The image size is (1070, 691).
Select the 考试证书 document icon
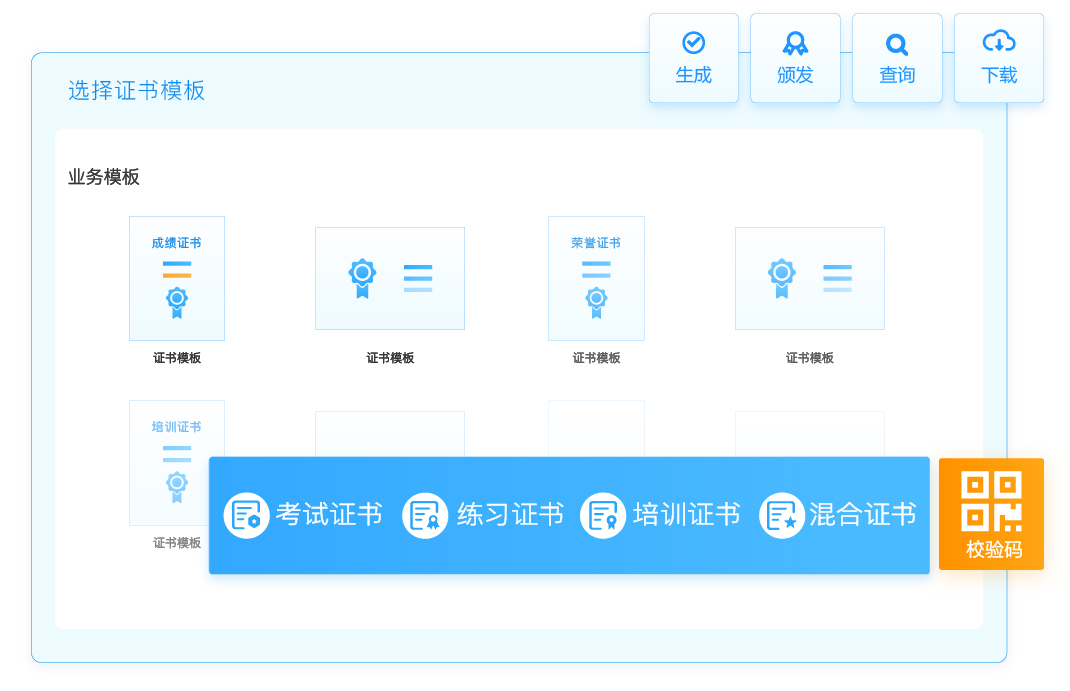[x=246, y=515]
